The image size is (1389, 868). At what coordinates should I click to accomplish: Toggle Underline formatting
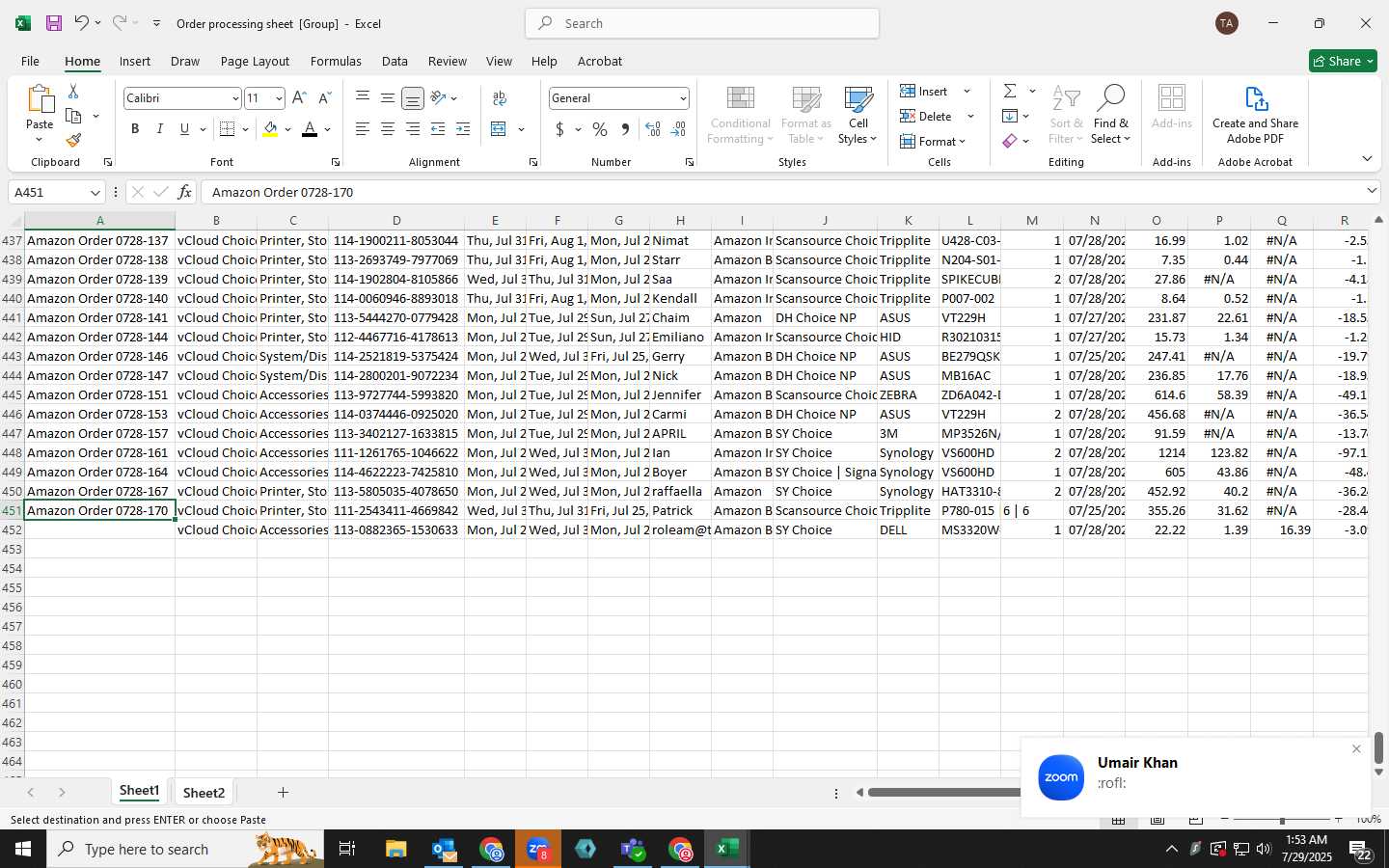[x=184, y=129]
